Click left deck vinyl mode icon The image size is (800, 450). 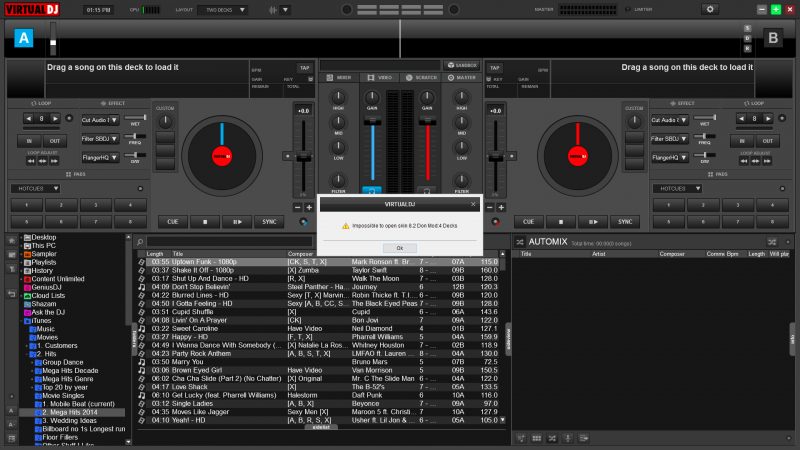coord(303,222)
